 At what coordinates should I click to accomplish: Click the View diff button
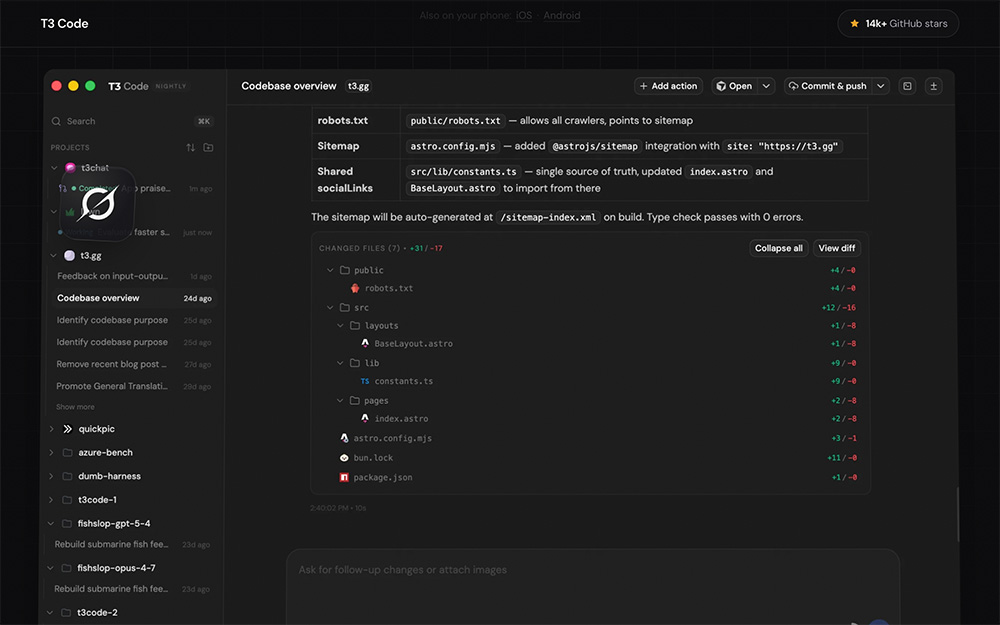click(x=837, y=248)
